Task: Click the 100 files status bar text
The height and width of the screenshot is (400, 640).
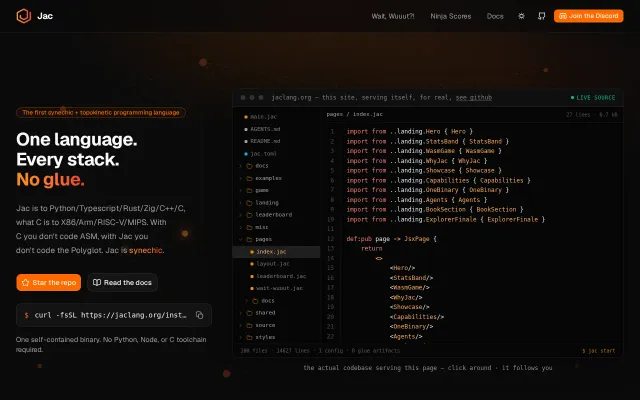Action: pyautogui.click(x=320, y=351)
